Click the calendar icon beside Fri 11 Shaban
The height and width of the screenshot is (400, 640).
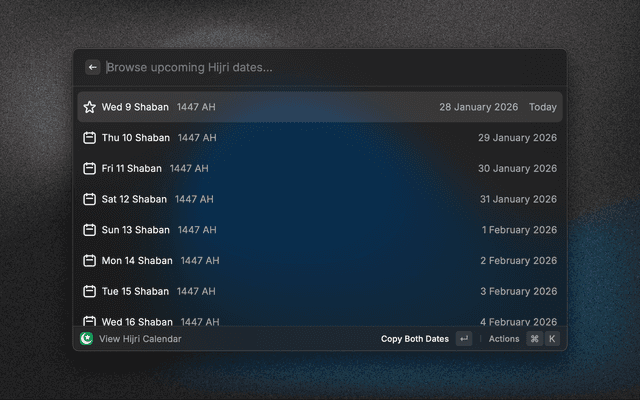click(89, 169)
